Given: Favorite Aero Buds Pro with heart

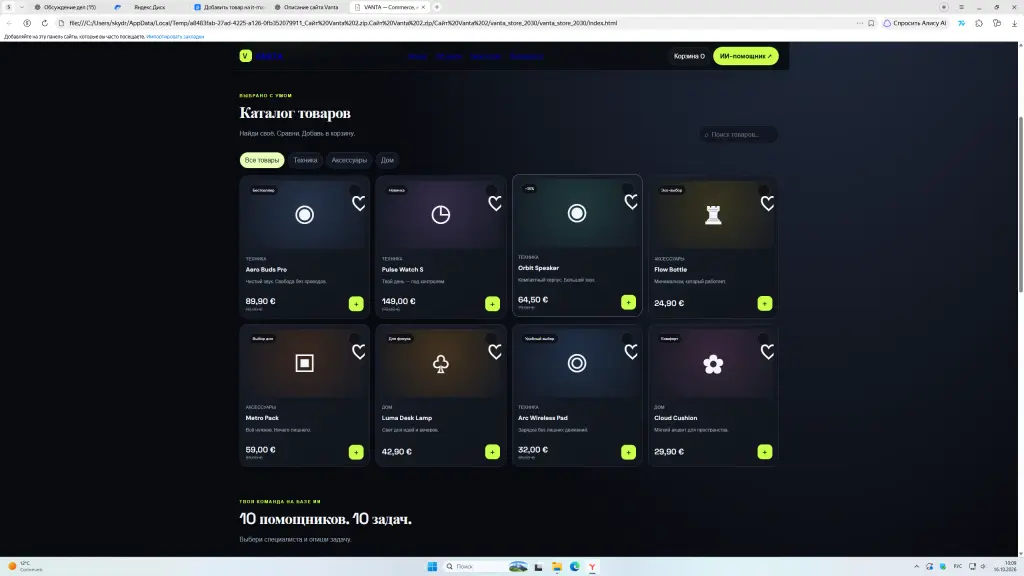Looking at the screenshot, I should pos(359,204).
